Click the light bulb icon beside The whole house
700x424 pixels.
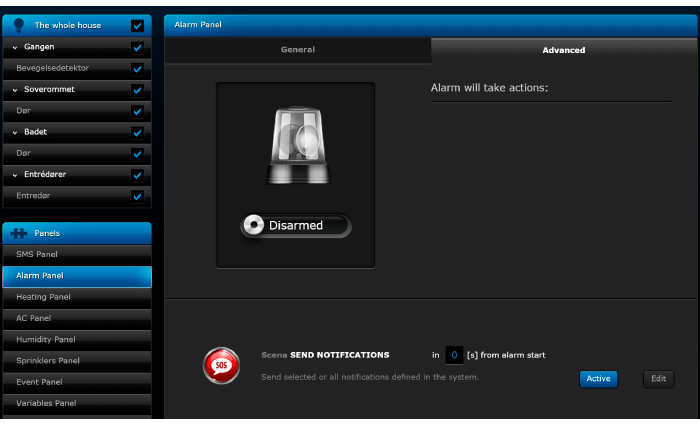point(19,26)
